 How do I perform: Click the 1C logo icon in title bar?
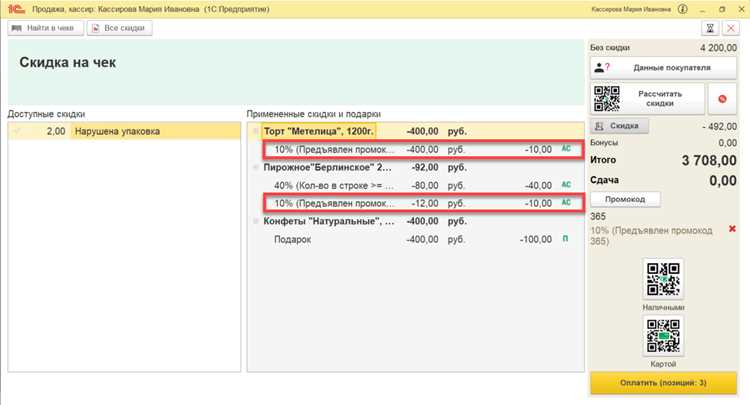click(x=16, y=9)
